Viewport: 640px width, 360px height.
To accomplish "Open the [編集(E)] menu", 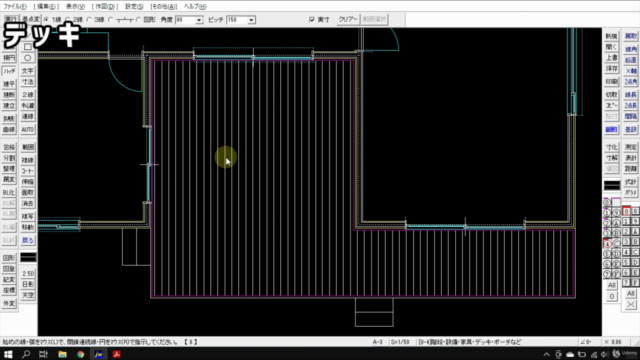I will 46,7.
